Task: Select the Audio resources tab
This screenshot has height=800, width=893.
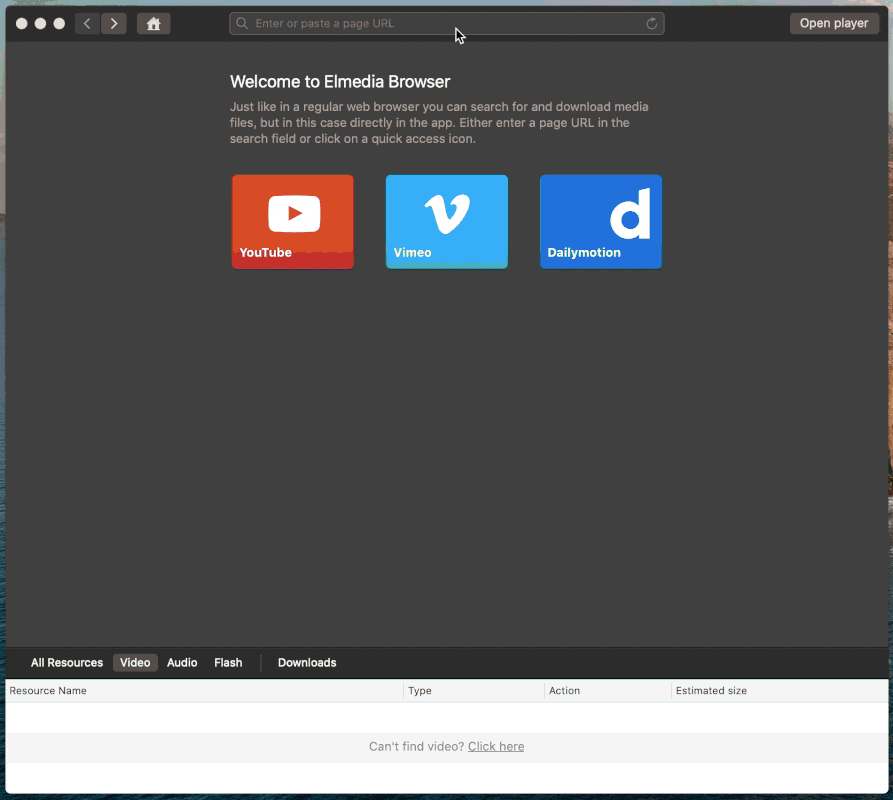Action: coord(182,663)
